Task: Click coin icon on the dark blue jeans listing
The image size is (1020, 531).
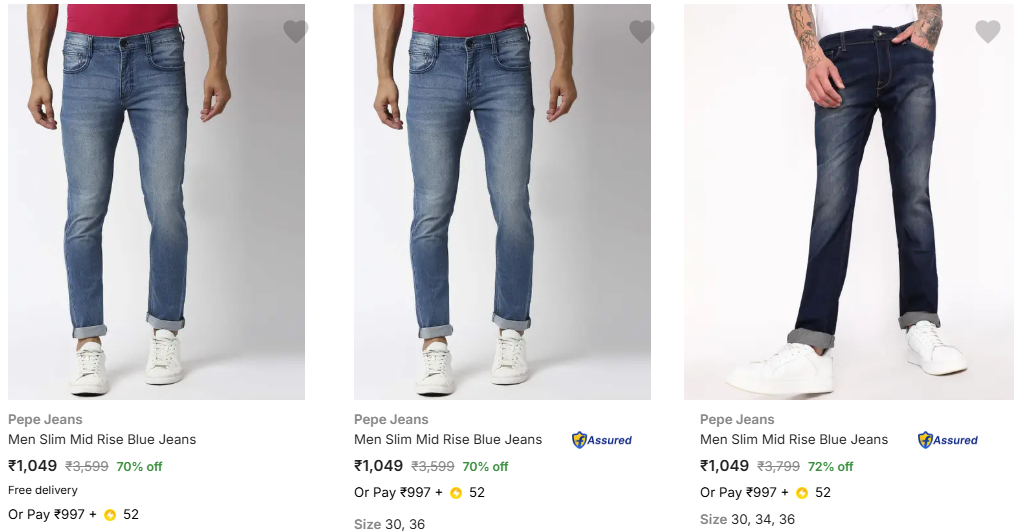Action: point(802,493)
